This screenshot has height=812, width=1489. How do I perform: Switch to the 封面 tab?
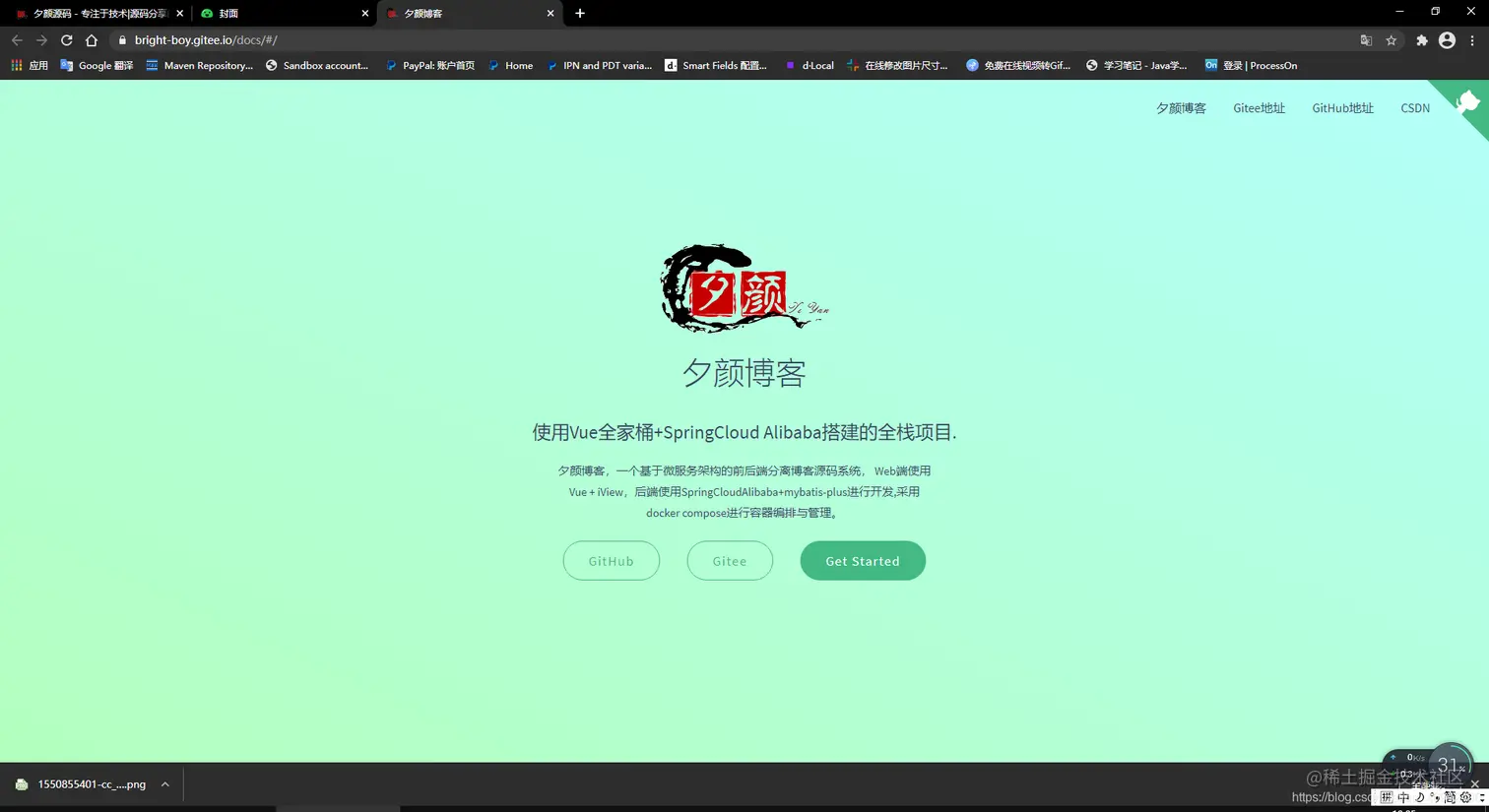point(227,13)
